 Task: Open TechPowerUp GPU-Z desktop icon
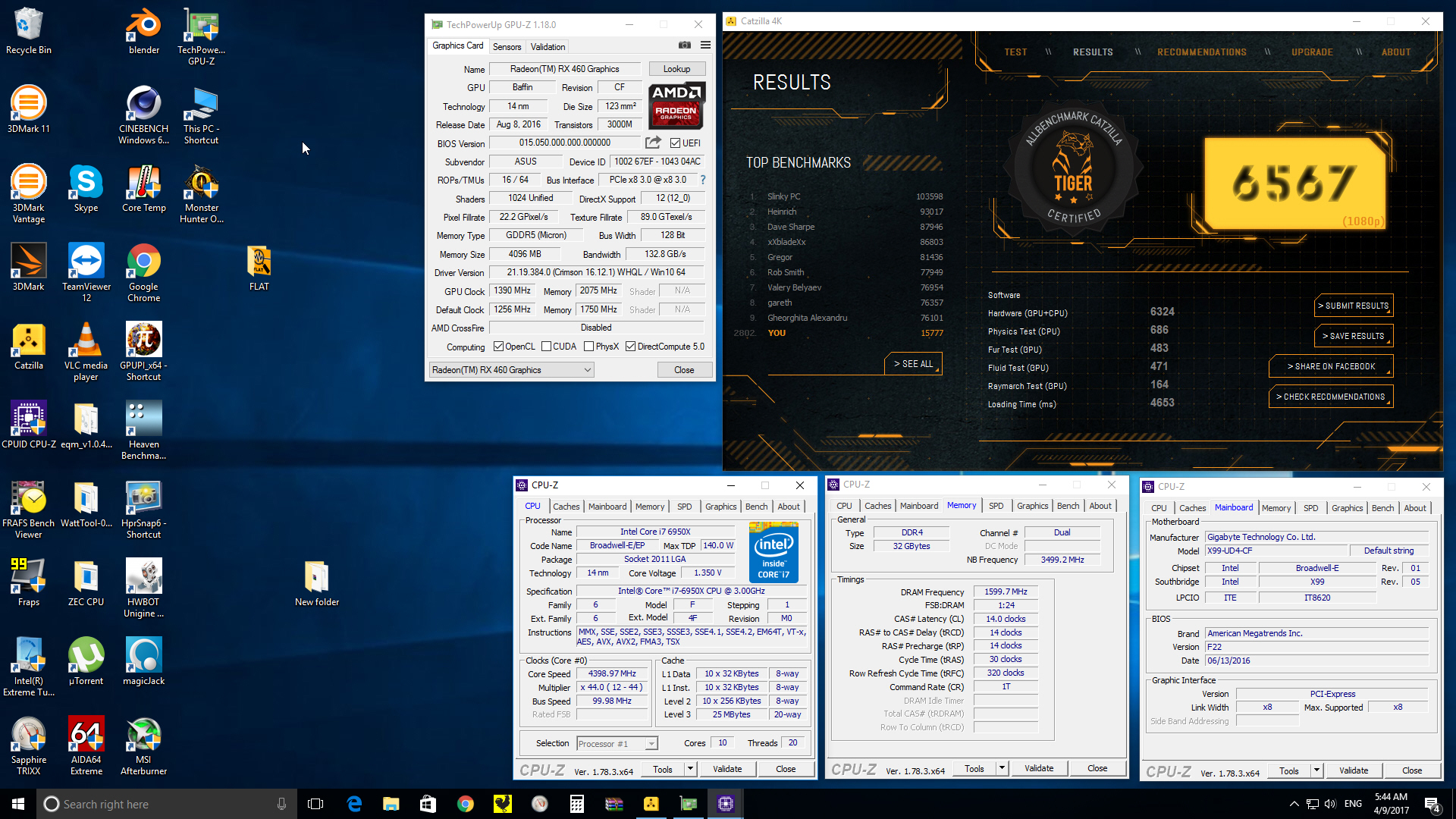[x=201, y=36]
